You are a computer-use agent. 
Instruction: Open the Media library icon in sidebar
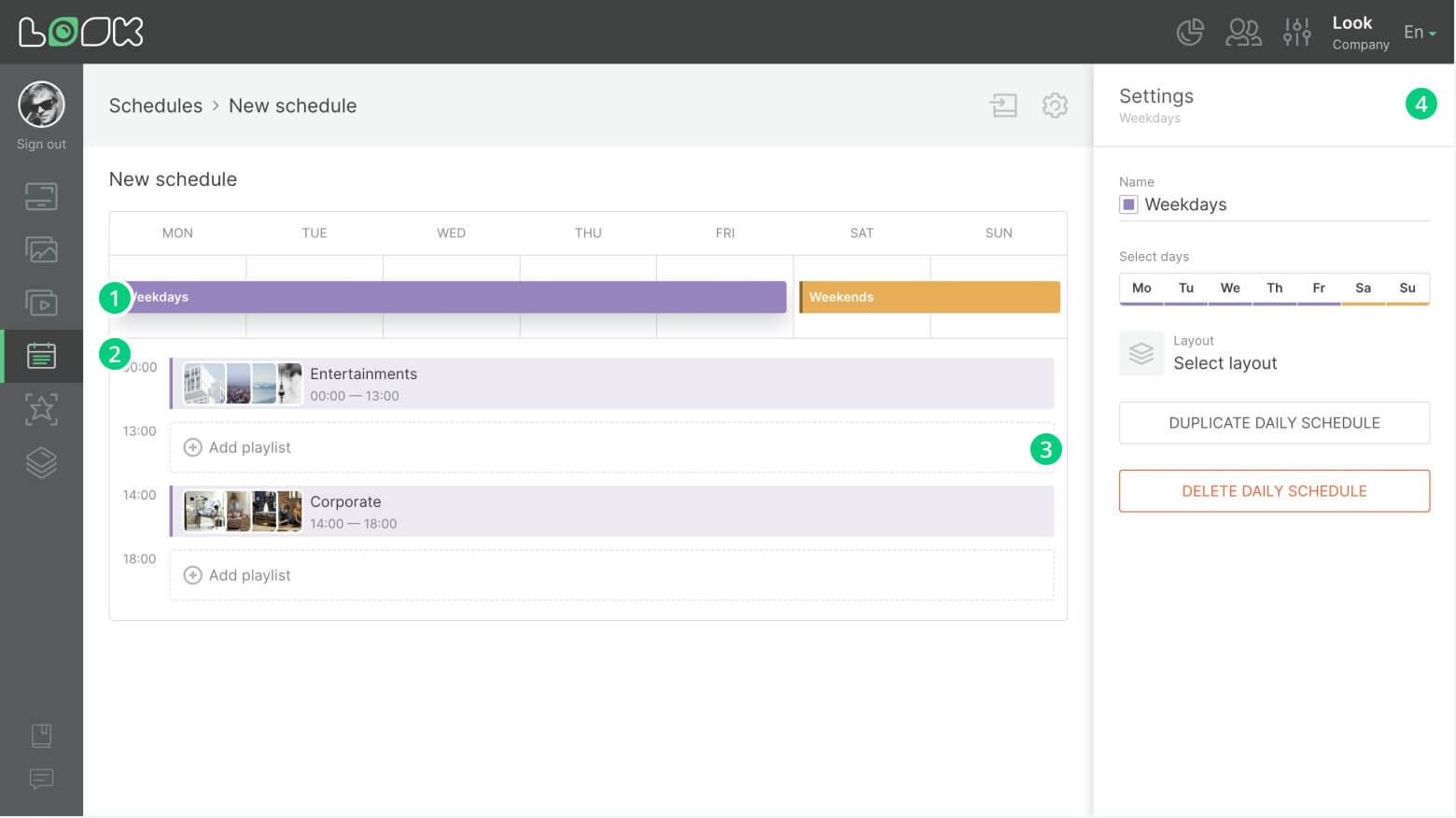(41, 249)
